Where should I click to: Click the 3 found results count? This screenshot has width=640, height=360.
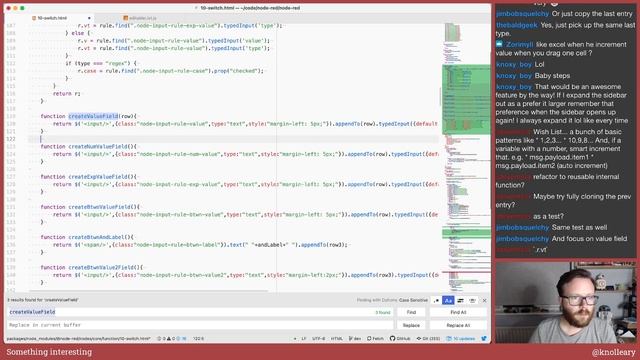point(383,313)
